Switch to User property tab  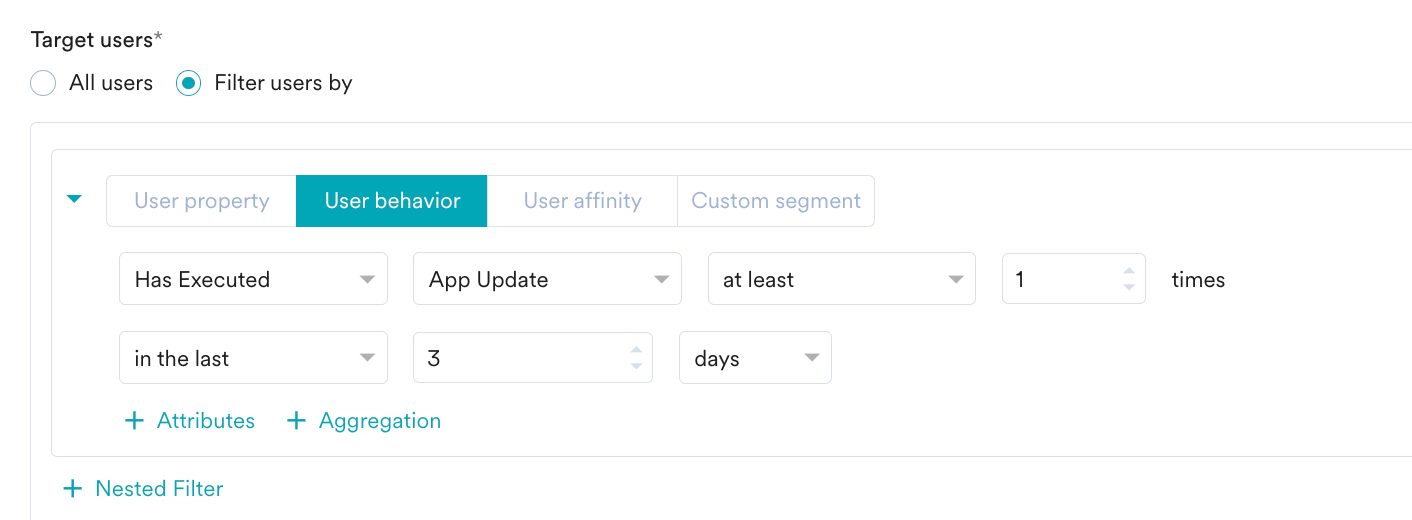[x=201, y=201]
